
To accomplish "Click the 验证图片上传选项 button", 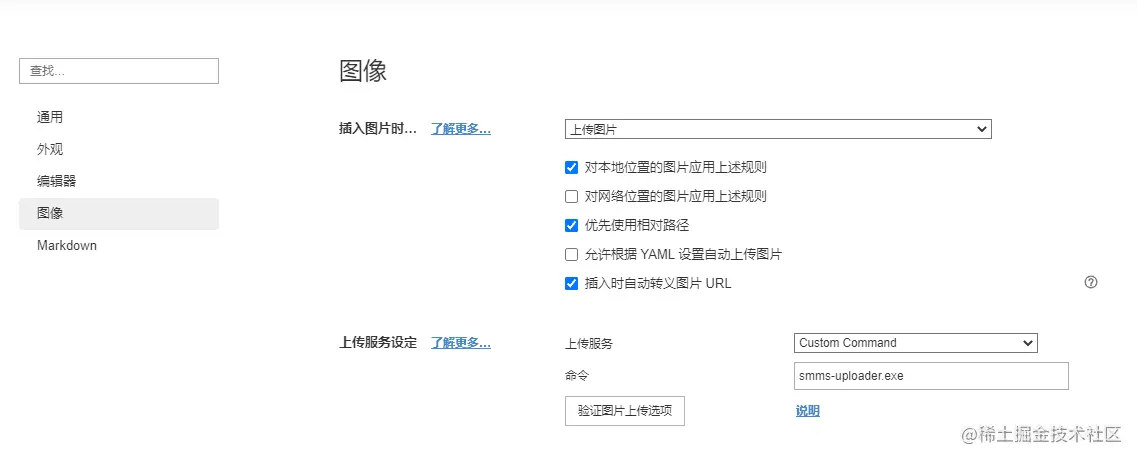I will pos(624,411).
